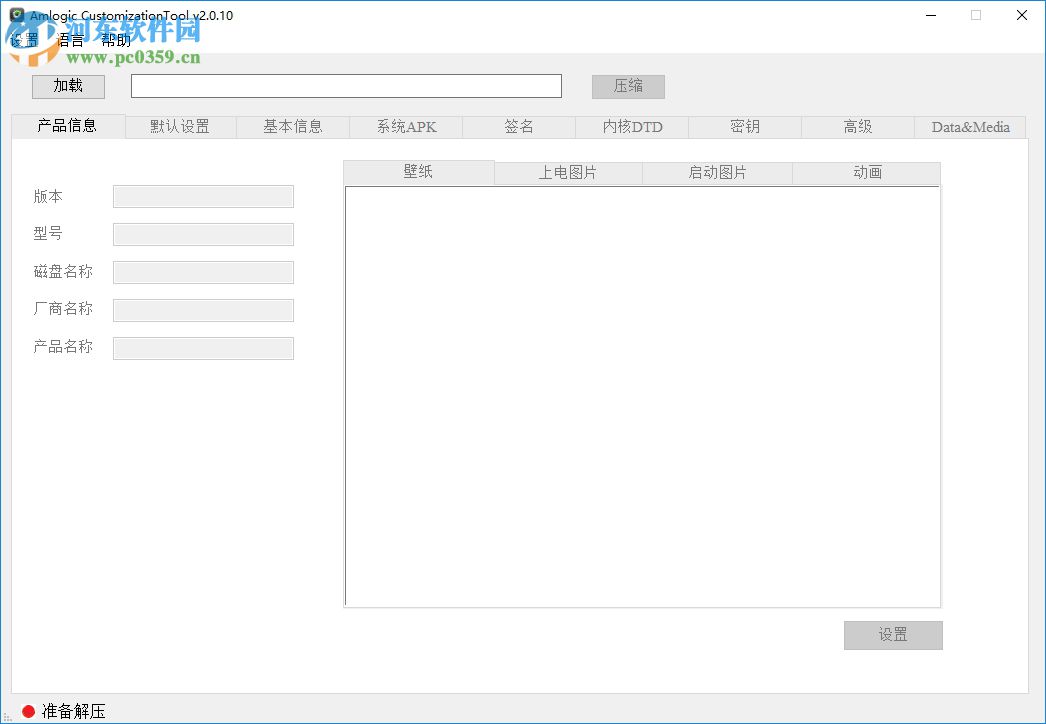Click the red status indicator near 准备解压
1046x724 pixels.
click(x=30, y=711)
